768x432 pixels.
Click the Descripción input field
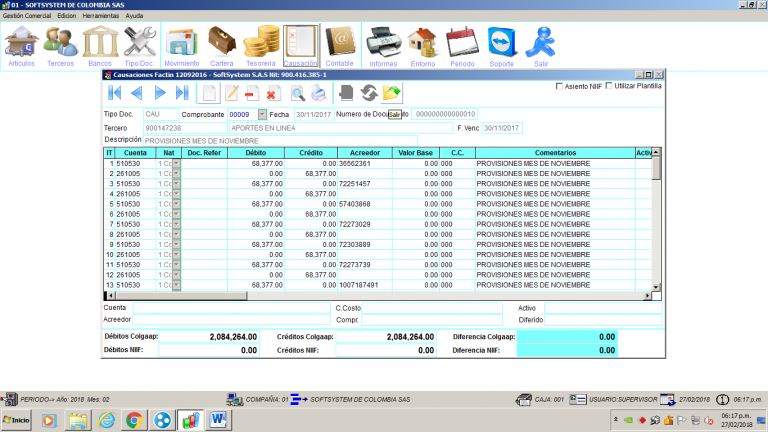pyautogui.click(x=280, y=141)
